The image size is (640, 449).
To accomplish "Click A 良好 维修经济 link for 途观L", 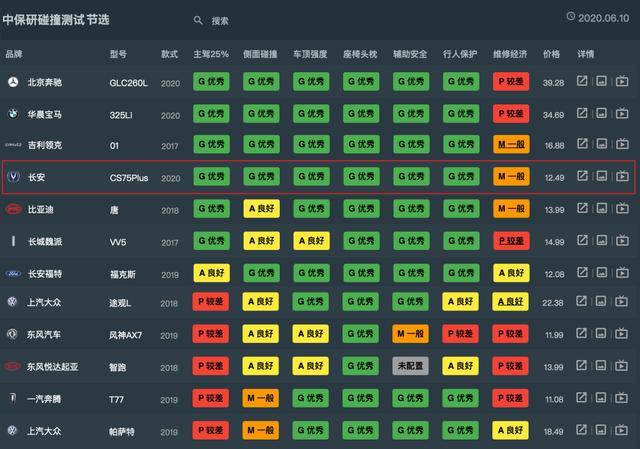I will (x=511, y=302).
